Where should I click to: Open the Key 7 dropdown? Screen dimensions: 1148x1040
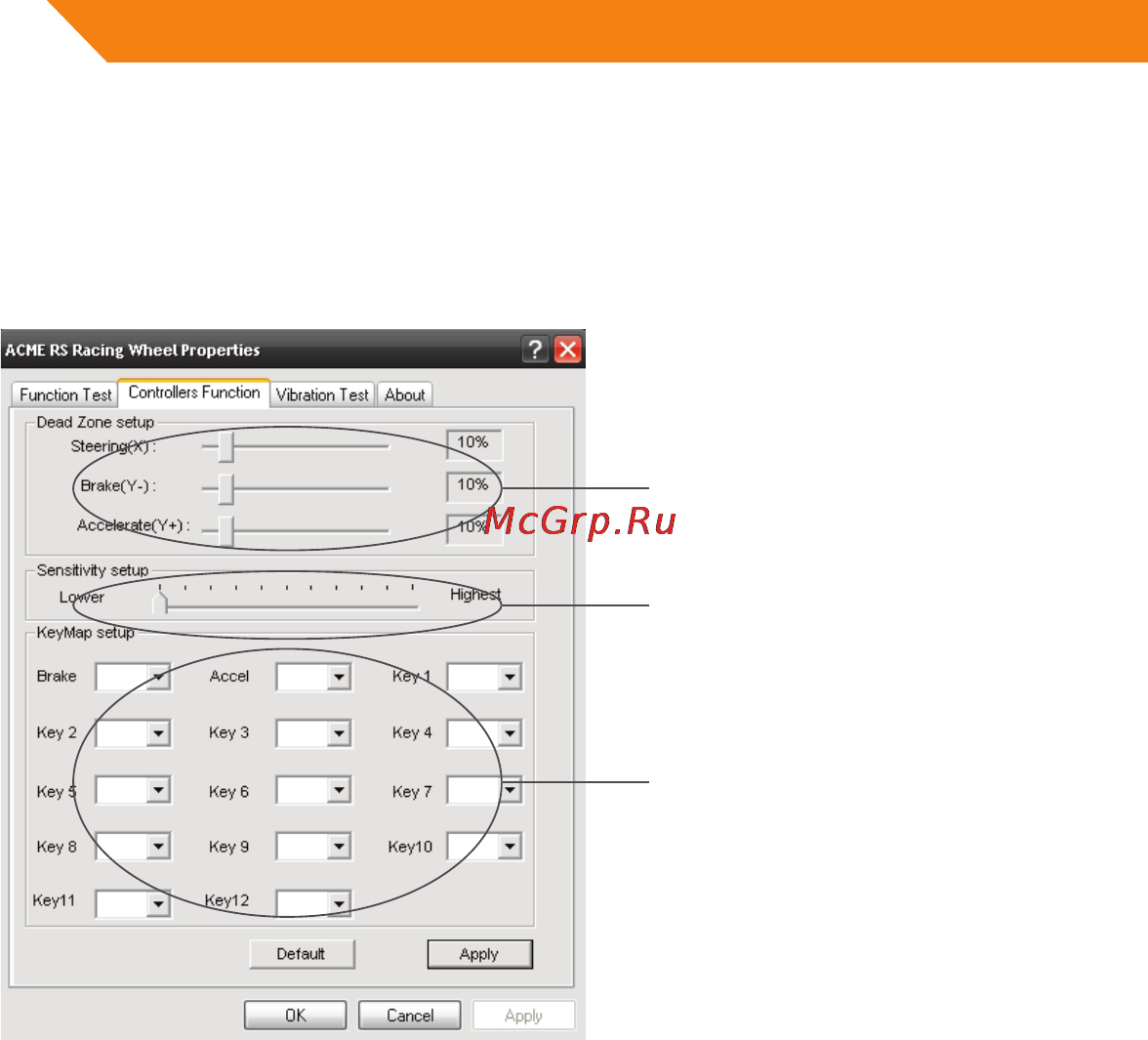(x=510, y=789)
